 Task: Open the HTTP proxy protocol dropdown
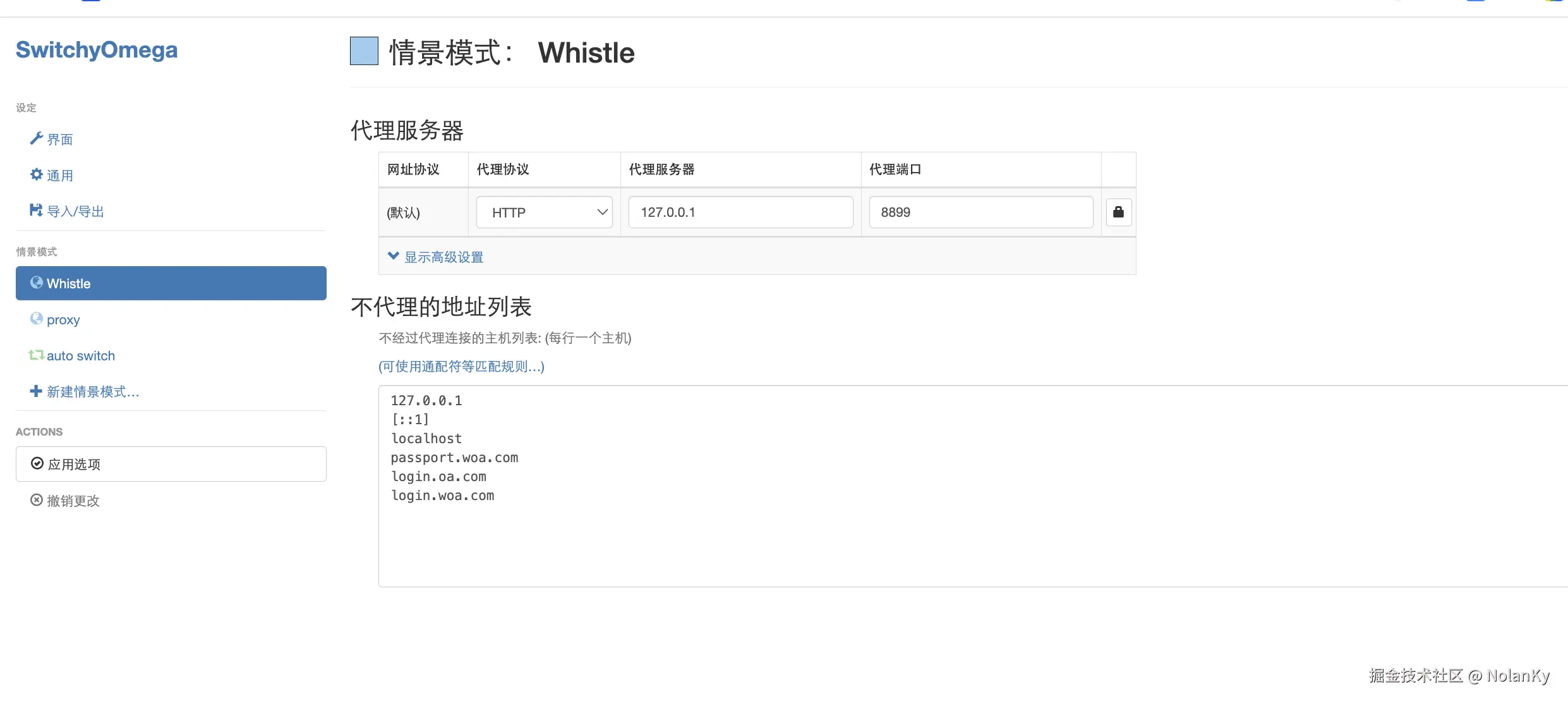click(544, 212)
